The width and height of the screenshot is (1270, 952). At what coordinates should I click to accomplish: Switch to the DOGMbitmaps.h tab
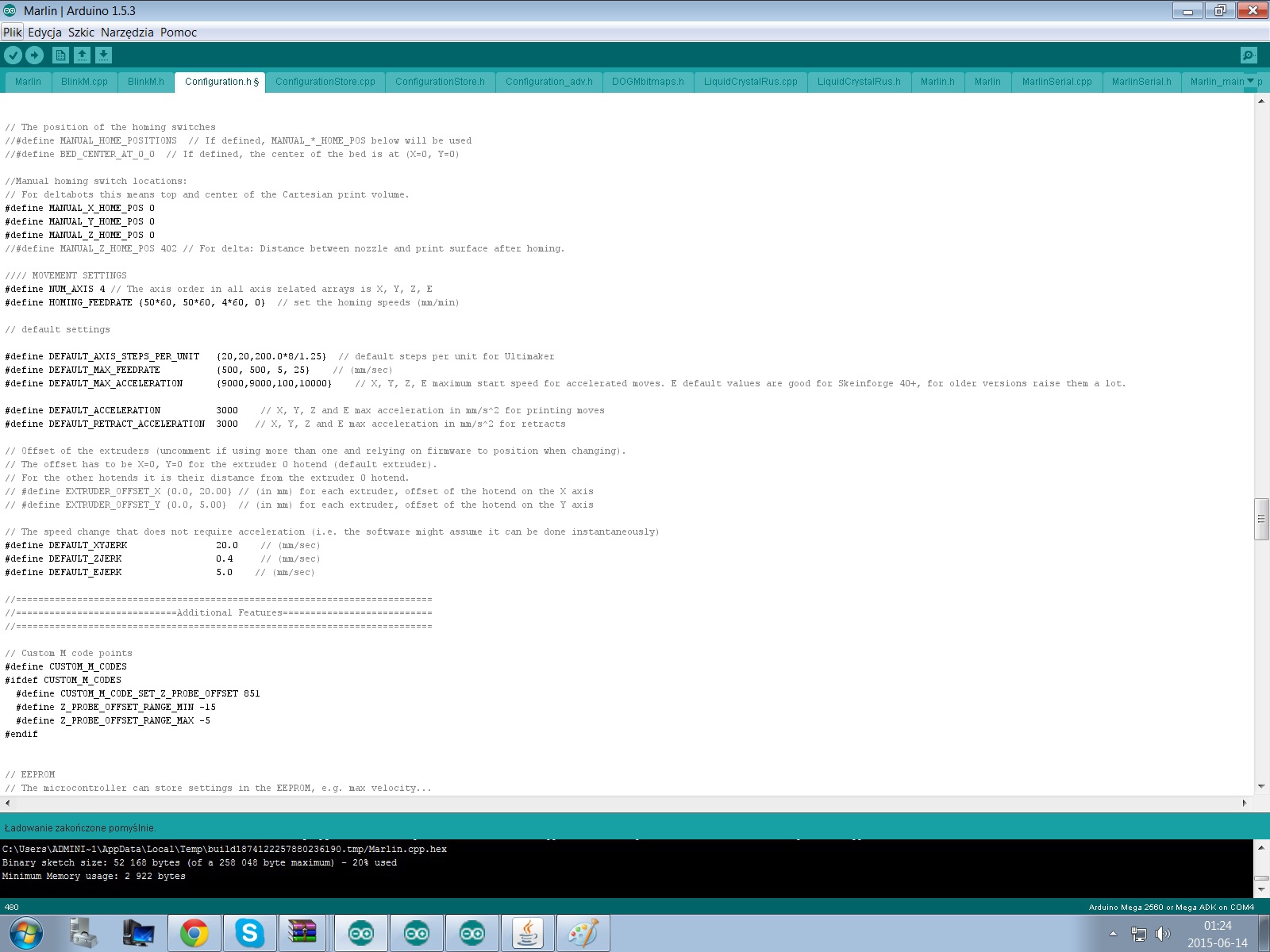[x=648, y=82]
